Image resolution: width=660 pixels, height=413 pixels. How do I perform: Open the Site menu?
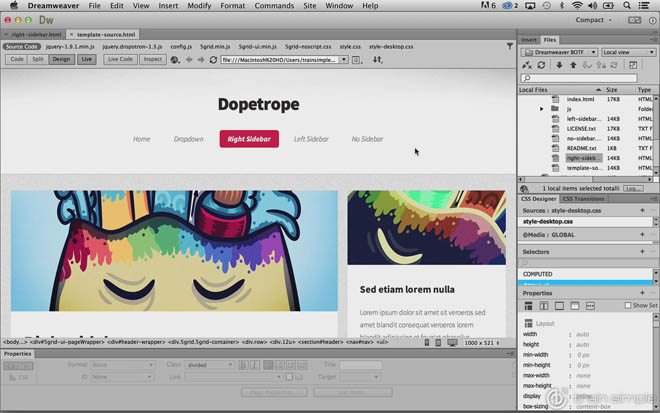pyautogui.click(x=310, y=5)
